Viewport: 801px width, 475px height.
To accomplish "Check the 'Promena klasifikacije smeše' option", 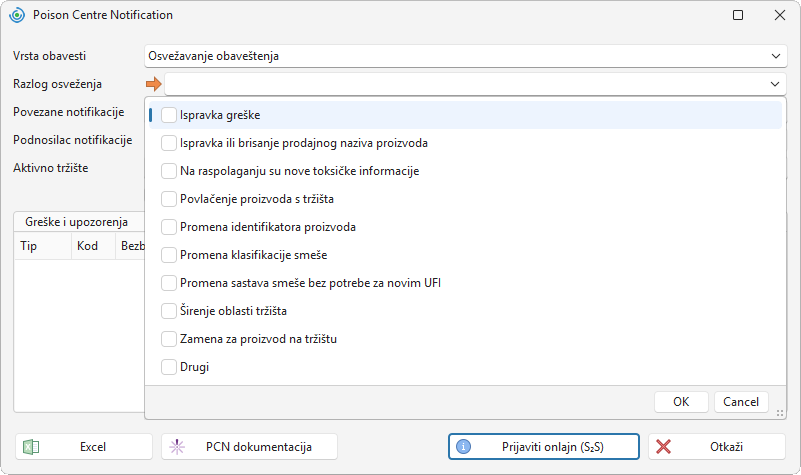I will 169,255.
